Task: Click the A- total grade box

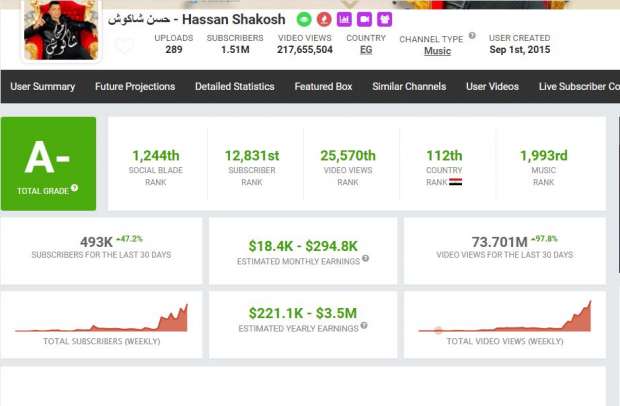Action: pyautogui.click(x=49, y=164)
